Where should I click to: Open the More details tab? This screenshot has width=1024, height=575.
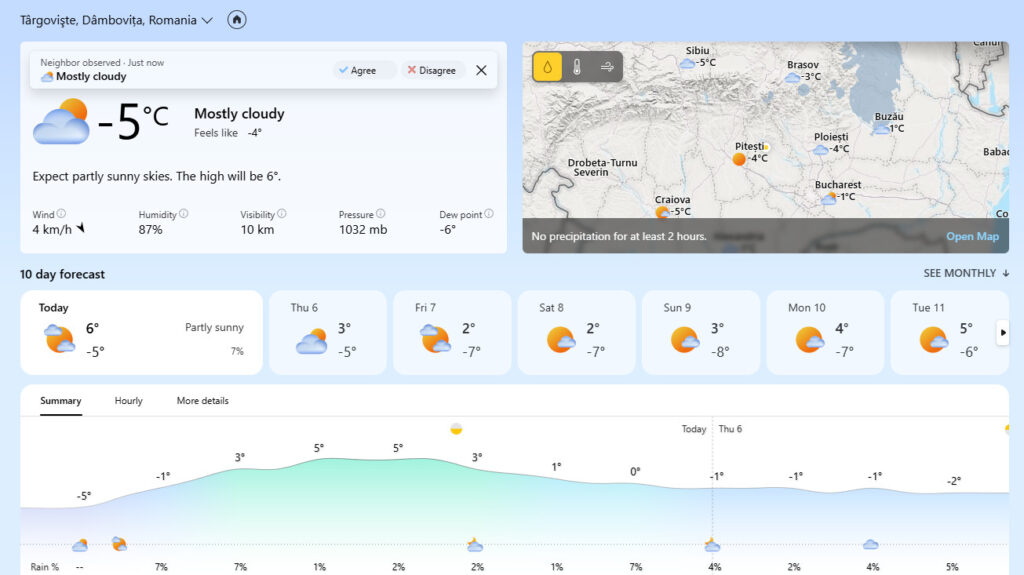[x=202, y=401]
